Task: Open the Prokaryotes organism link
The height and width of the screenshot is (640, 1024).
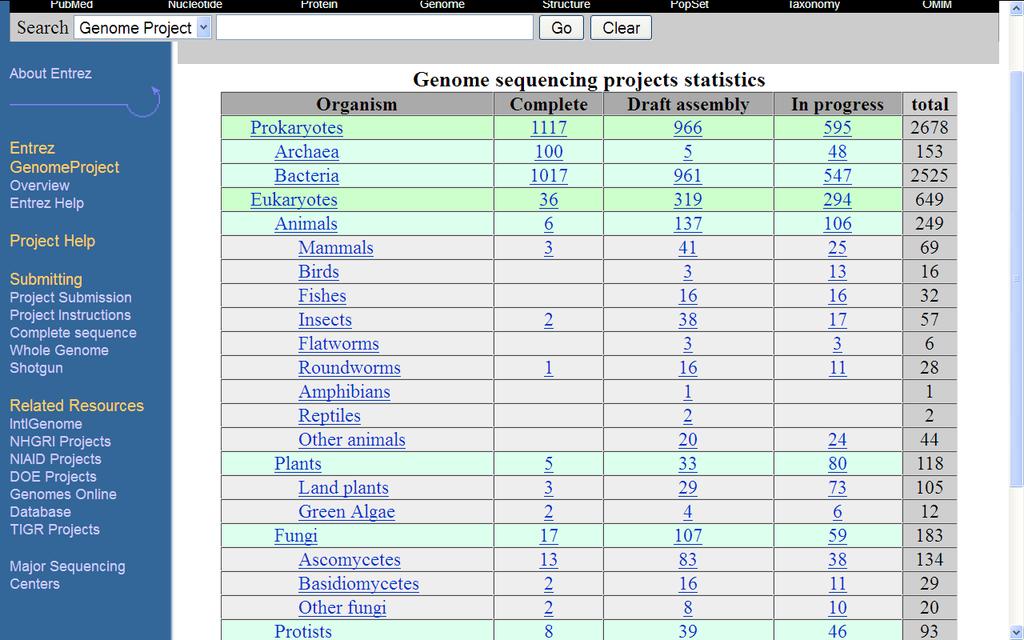Action: 296,127
